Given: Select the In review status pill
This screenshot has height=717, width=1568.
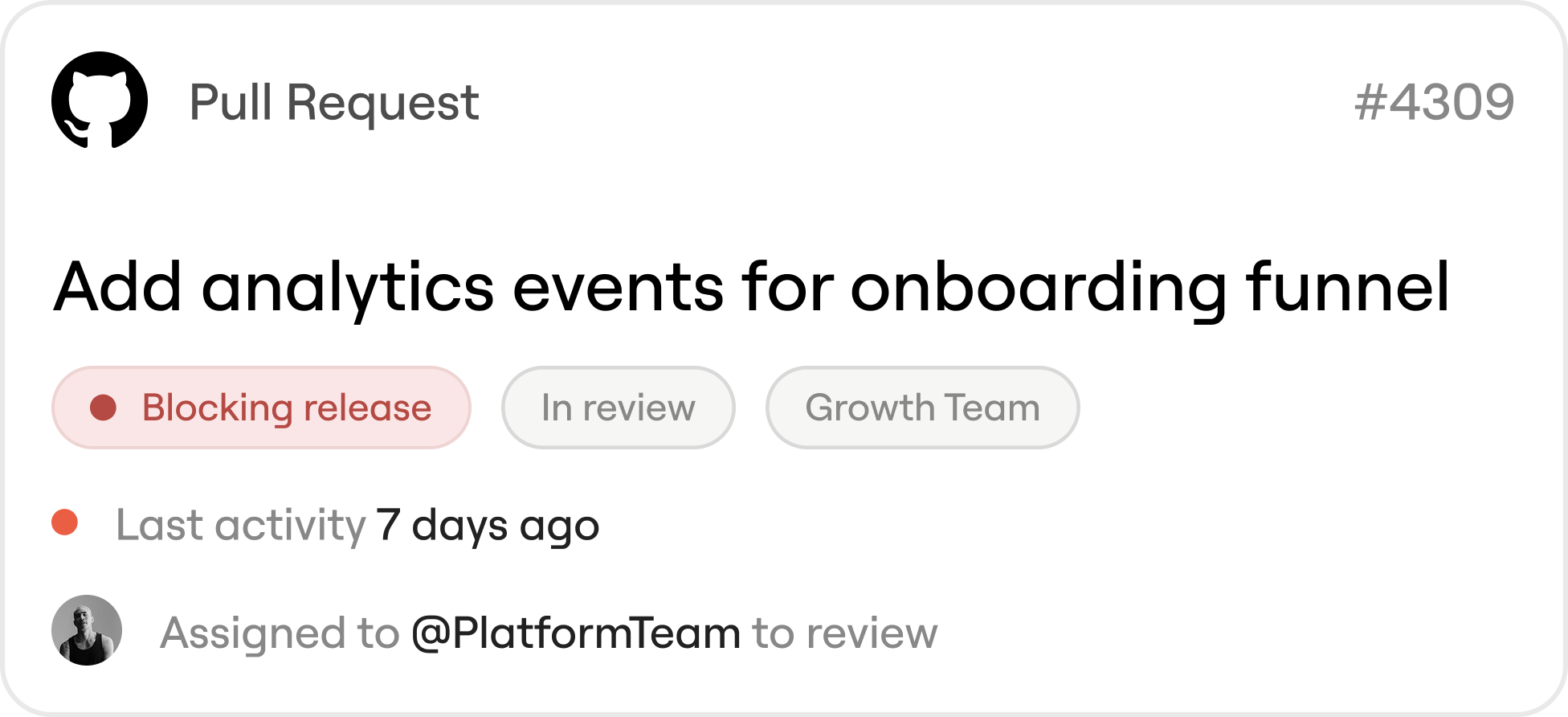Looking at the screenshot, I should pyautogui.click(x=619, y=408).
